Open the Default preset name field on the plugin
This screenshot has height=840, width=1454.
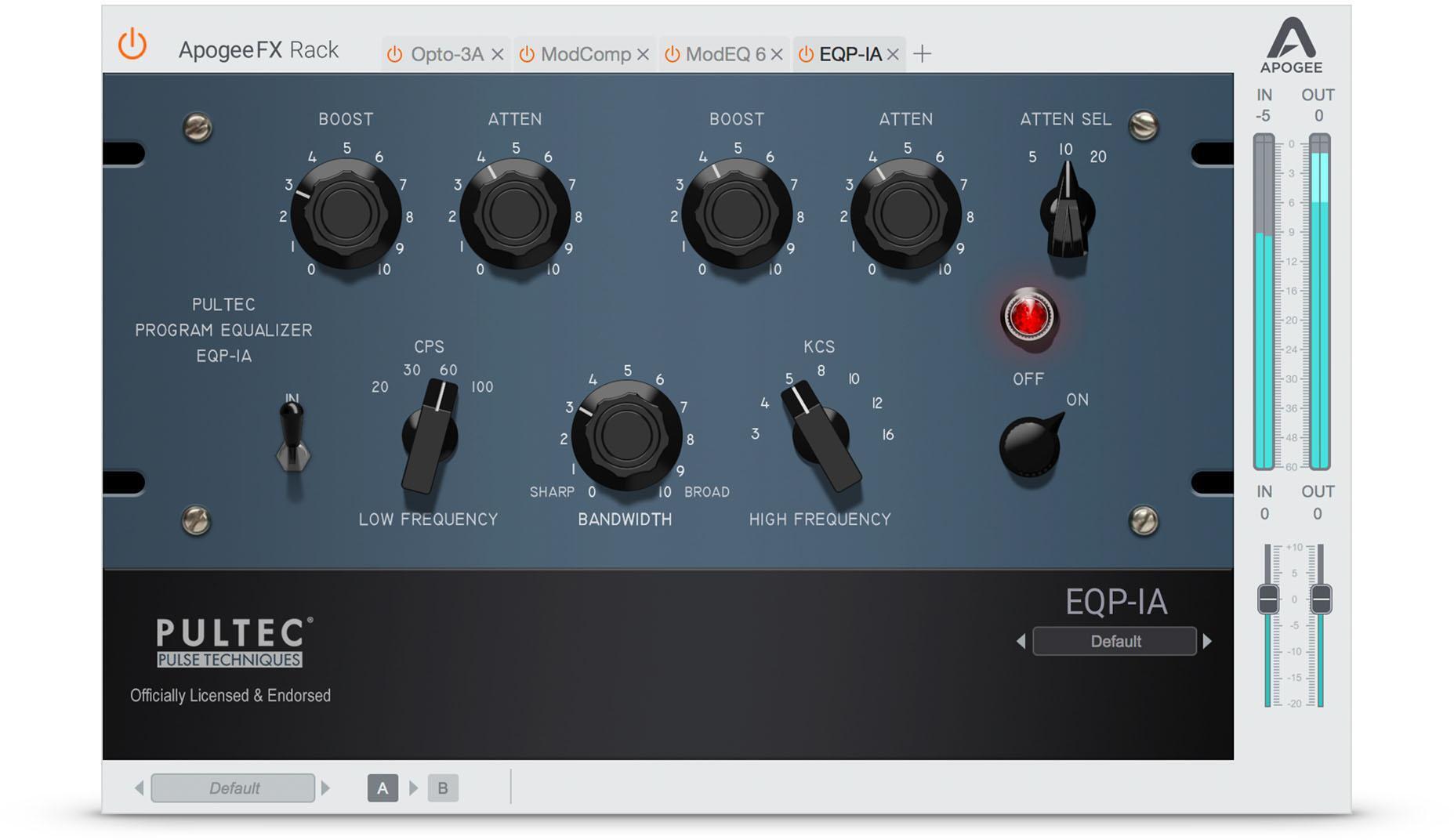(x=1114, y=641)
